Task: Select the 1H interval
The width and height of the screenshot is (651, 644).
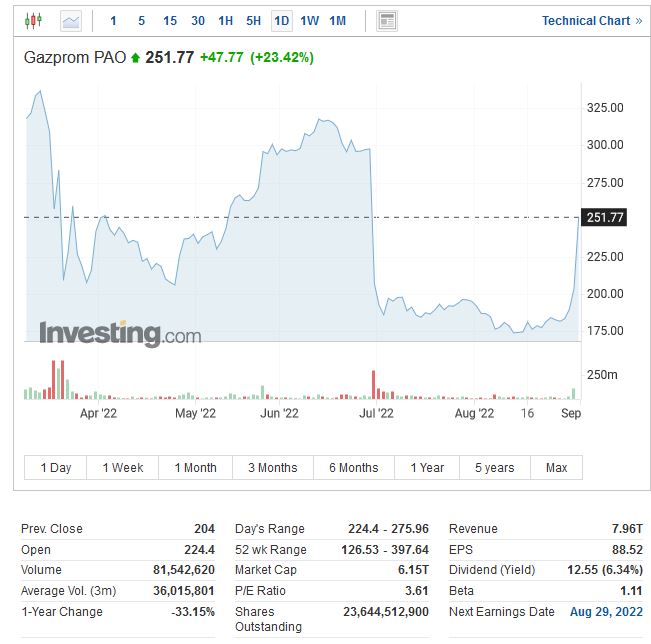Action: (x=225, y=20)
